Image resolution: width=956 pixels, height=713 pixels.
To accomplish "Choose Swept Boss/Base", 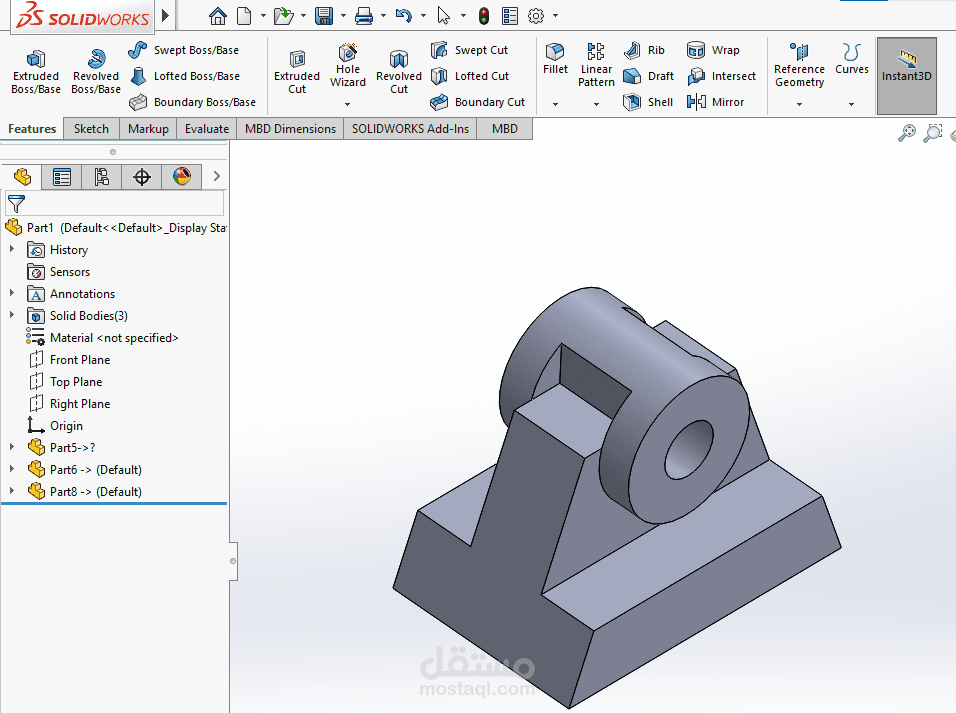I will 184,50.
